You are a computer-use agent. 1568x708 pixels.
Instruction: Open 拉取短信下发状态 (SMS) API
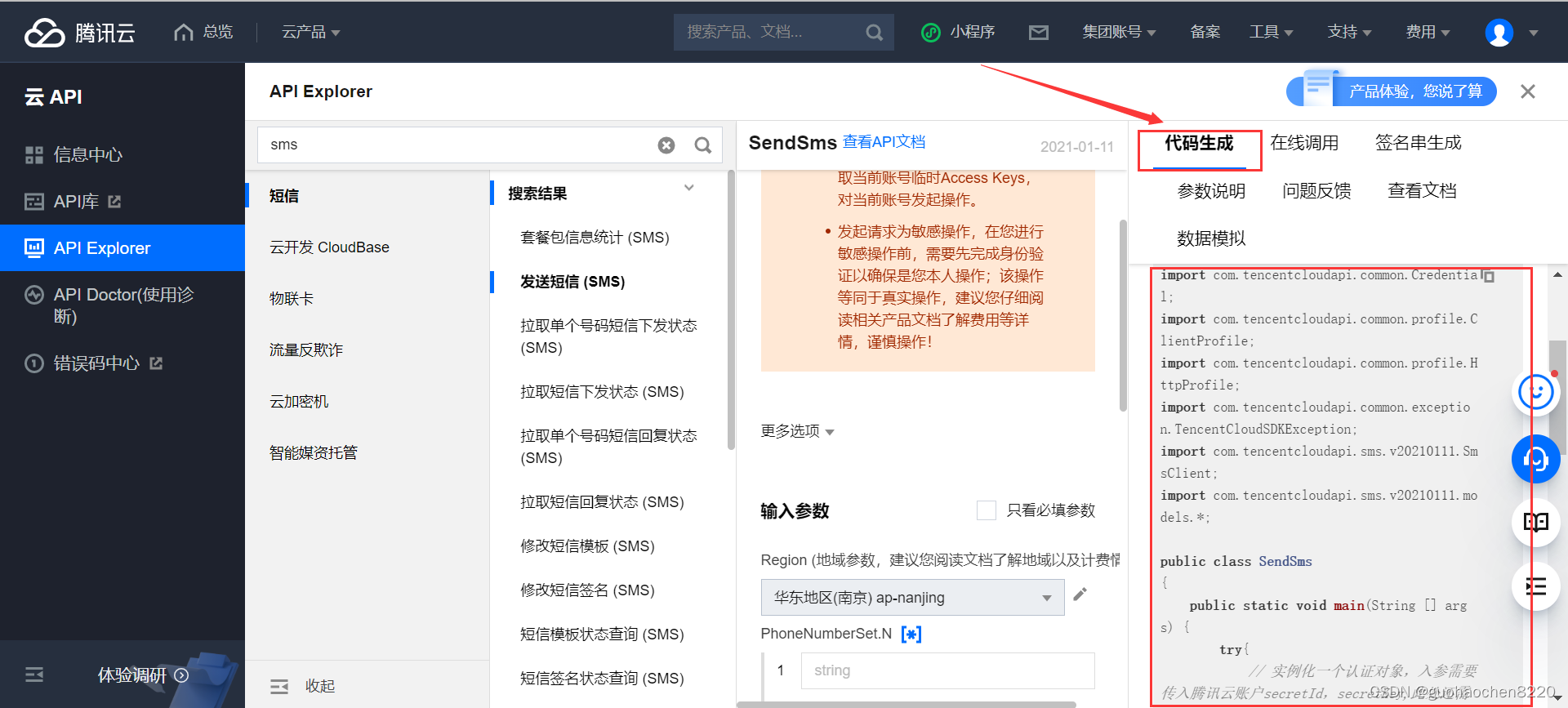(x=602, y=392)
